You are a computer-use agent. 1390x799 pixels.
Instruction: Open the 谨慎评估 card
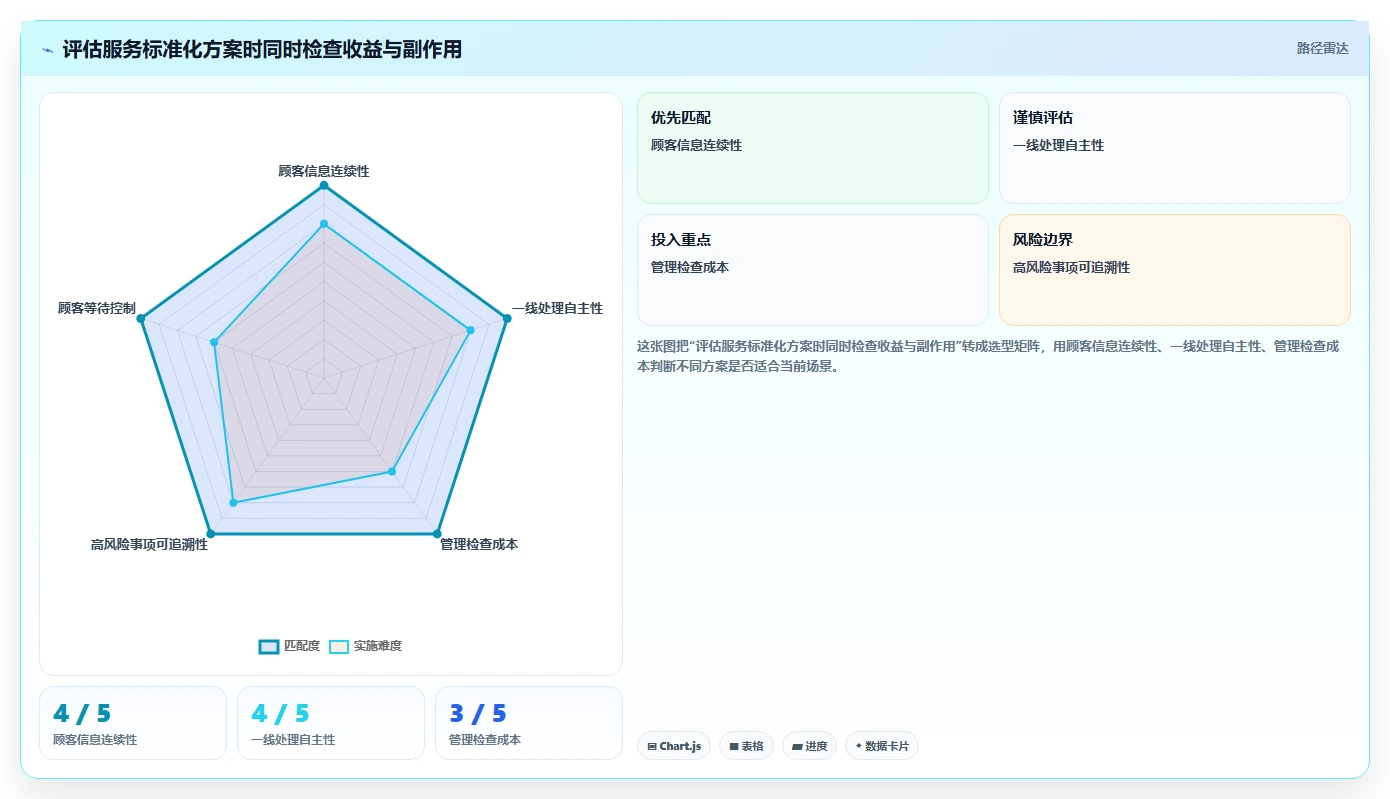pos(1174,148)
